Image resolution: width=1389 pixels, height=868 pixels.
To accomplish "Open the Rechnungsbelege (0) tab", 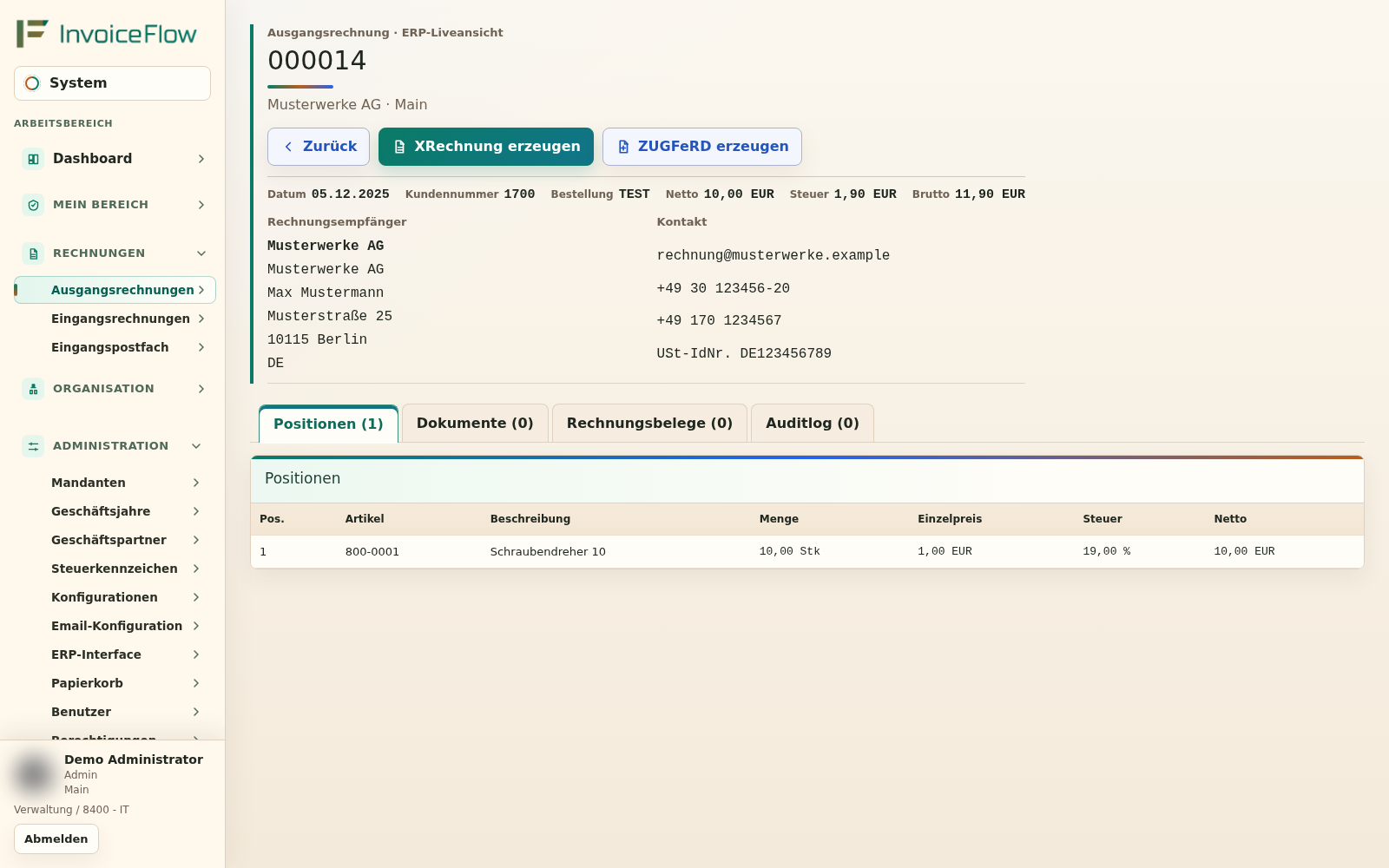I will coord(649,423).
